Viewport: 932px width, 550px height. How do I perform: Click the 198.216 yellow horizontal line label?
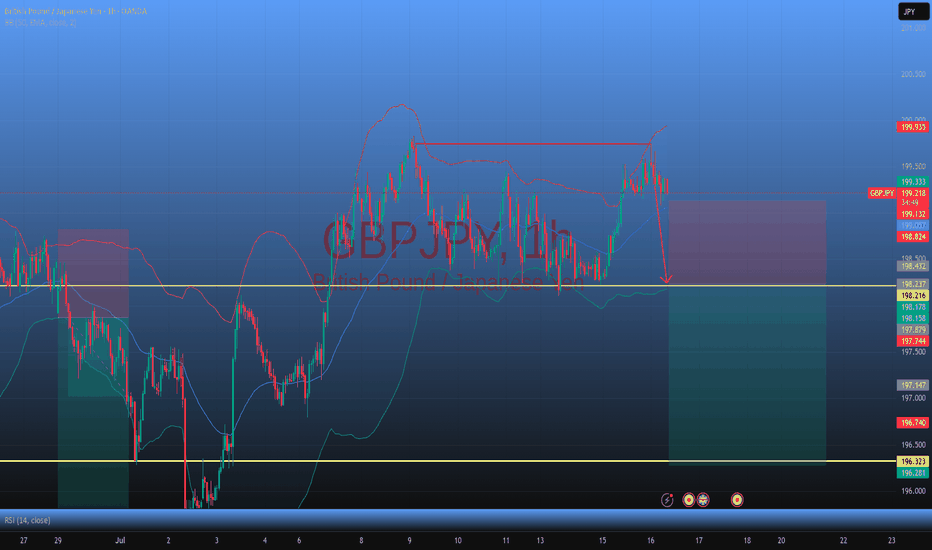(x=912, y=296)
